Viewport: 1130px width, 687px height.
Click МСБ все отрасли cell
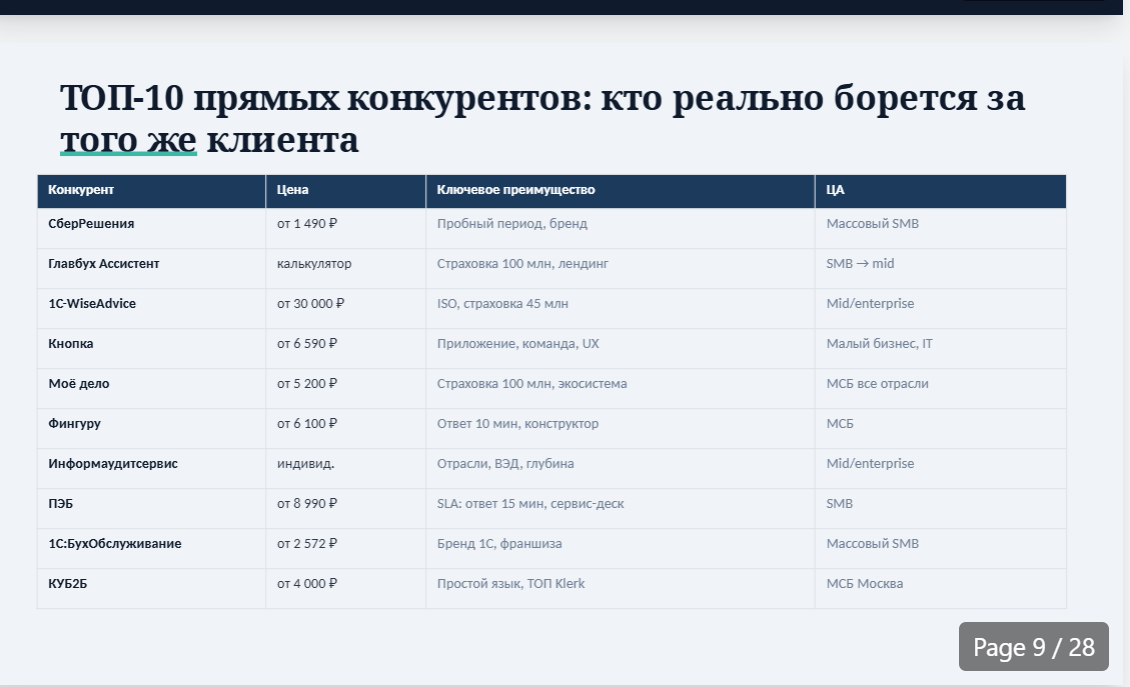[x=940, y=389]
